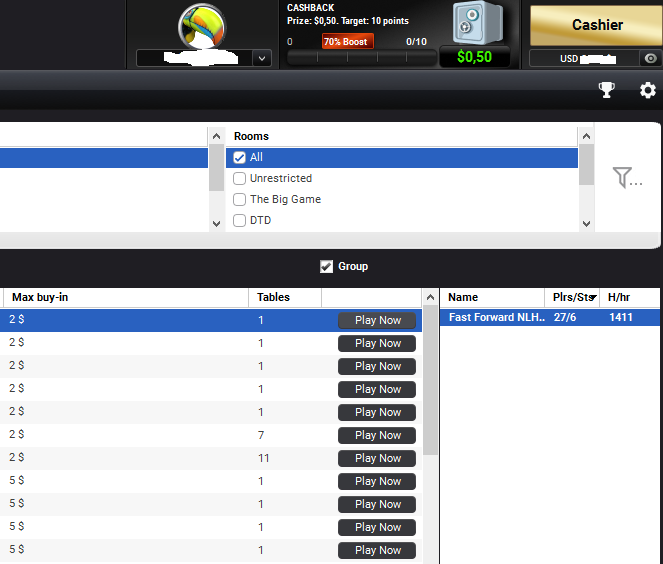The width and height of the screenshot is (663, 564).
Task: Toggle balance visibility eye icon
Action: (x=649, y=59)
